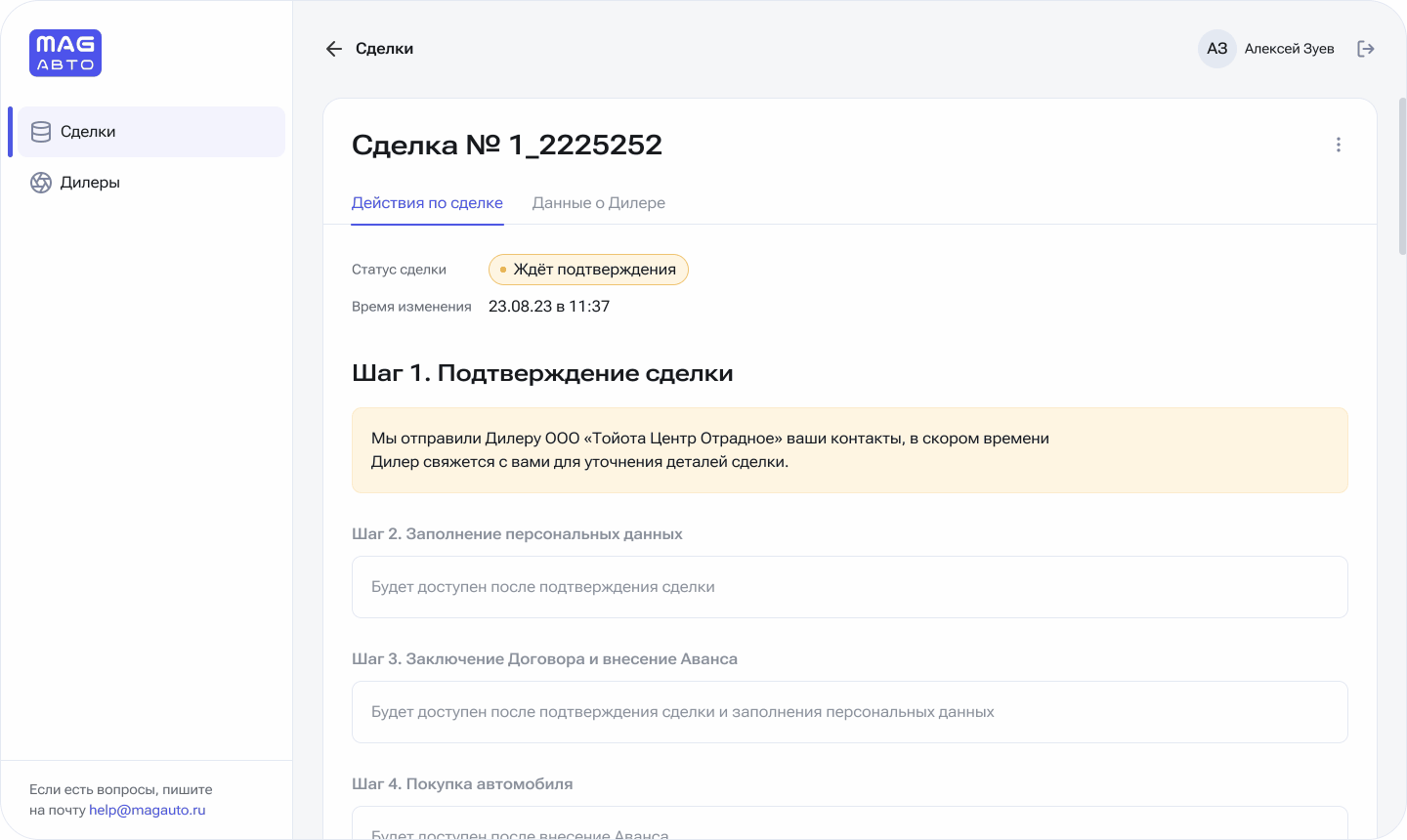Click the help@magauto.ru email link
The image size is (1407, 840).
tap(147, 810)
